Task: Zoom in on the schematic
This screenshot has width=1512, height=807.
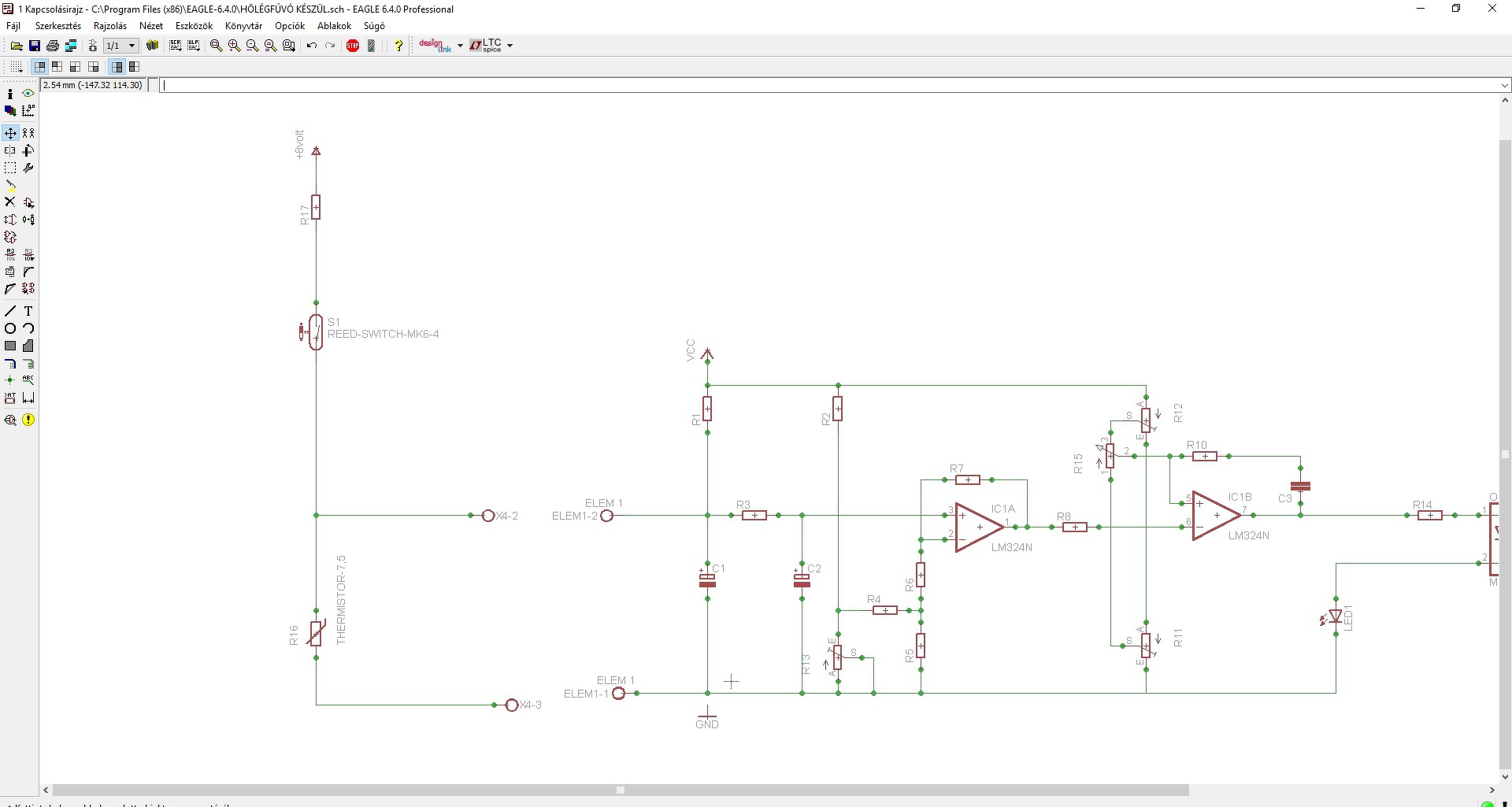Action: coord(235,46)
